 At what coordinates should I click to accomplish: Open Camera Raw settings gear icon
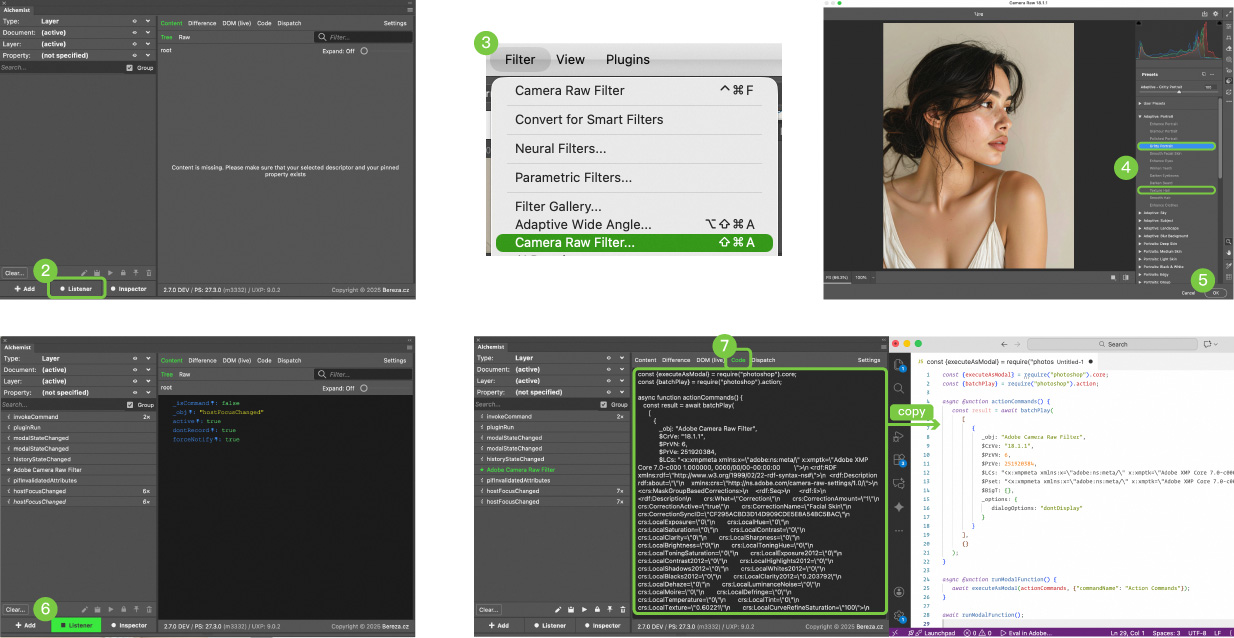pos(1215,14)
